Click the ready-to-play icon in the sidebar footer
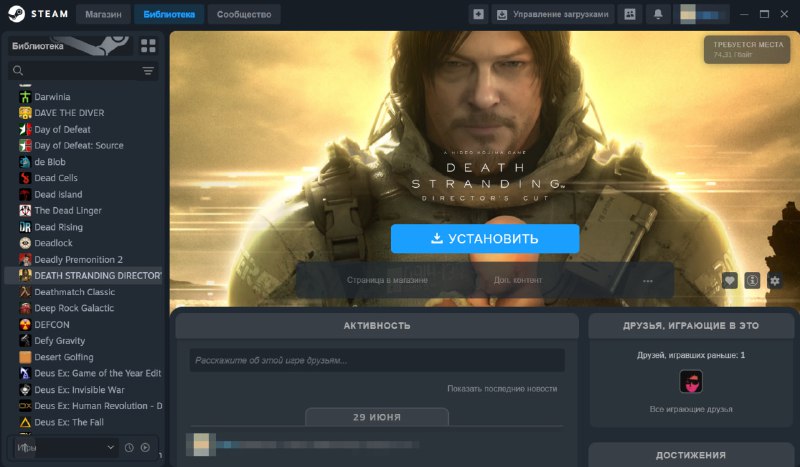The height and width of the screenshot is (467, 800). point(145,448)
